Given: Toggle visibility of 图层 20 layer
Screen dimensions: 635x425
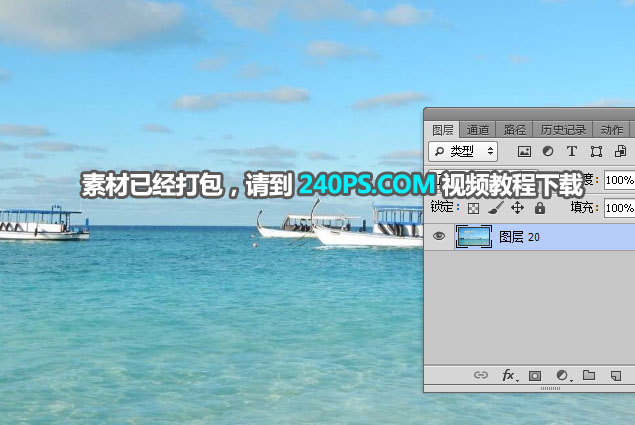Looking at the screenshot, I should tap(439, 237).
